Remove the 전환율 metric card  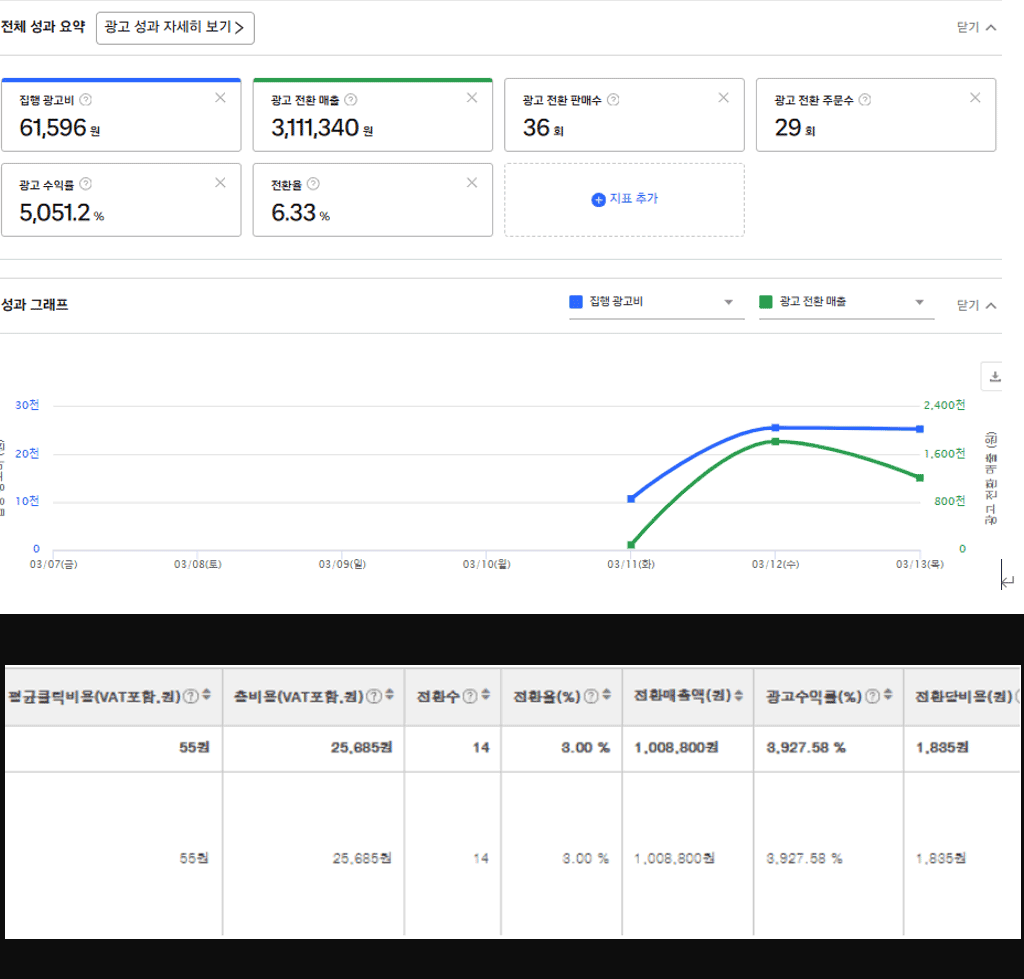[x=472, y=183]
